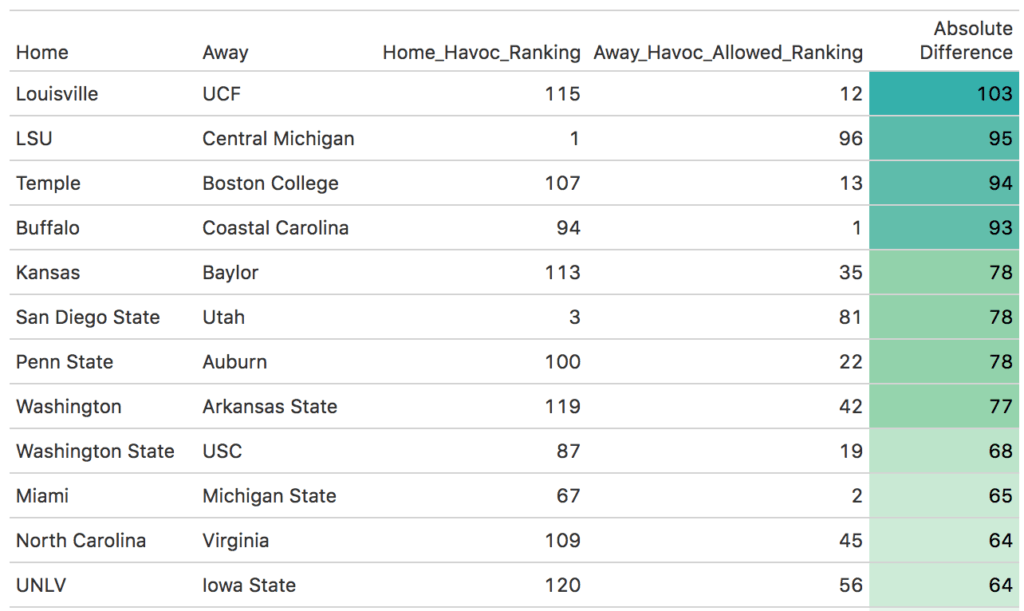The width and height of the screenshot is (1024, 611).
Task: Select the light green 68 difference cell
Action: click(x=944, y=451)
